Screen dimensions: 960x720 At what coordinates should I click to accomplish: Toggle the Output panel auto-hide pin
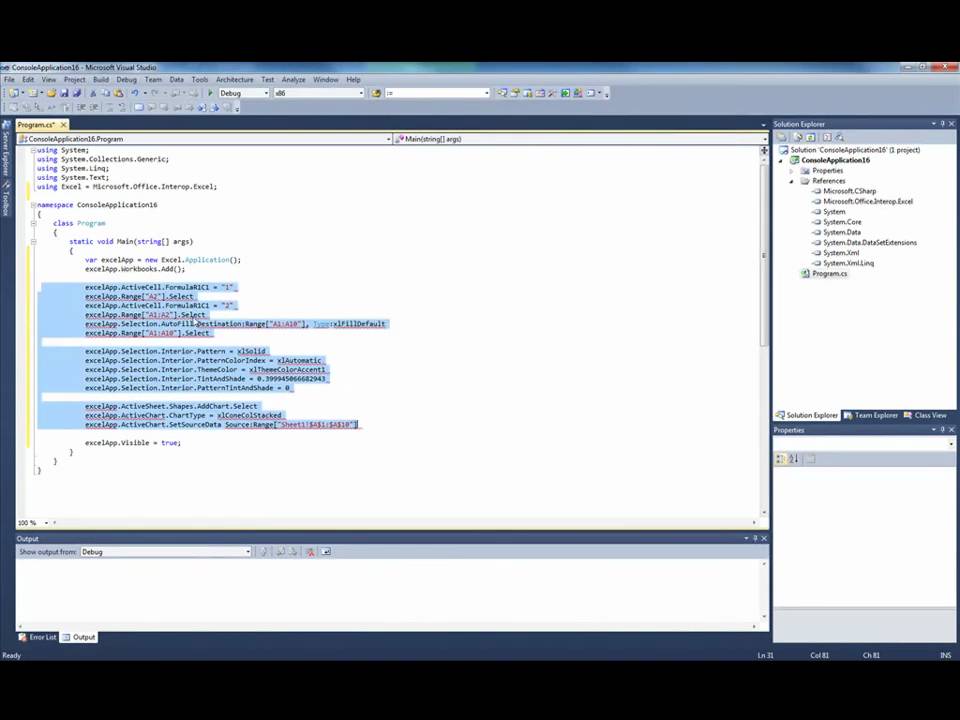tap(755, 538)
